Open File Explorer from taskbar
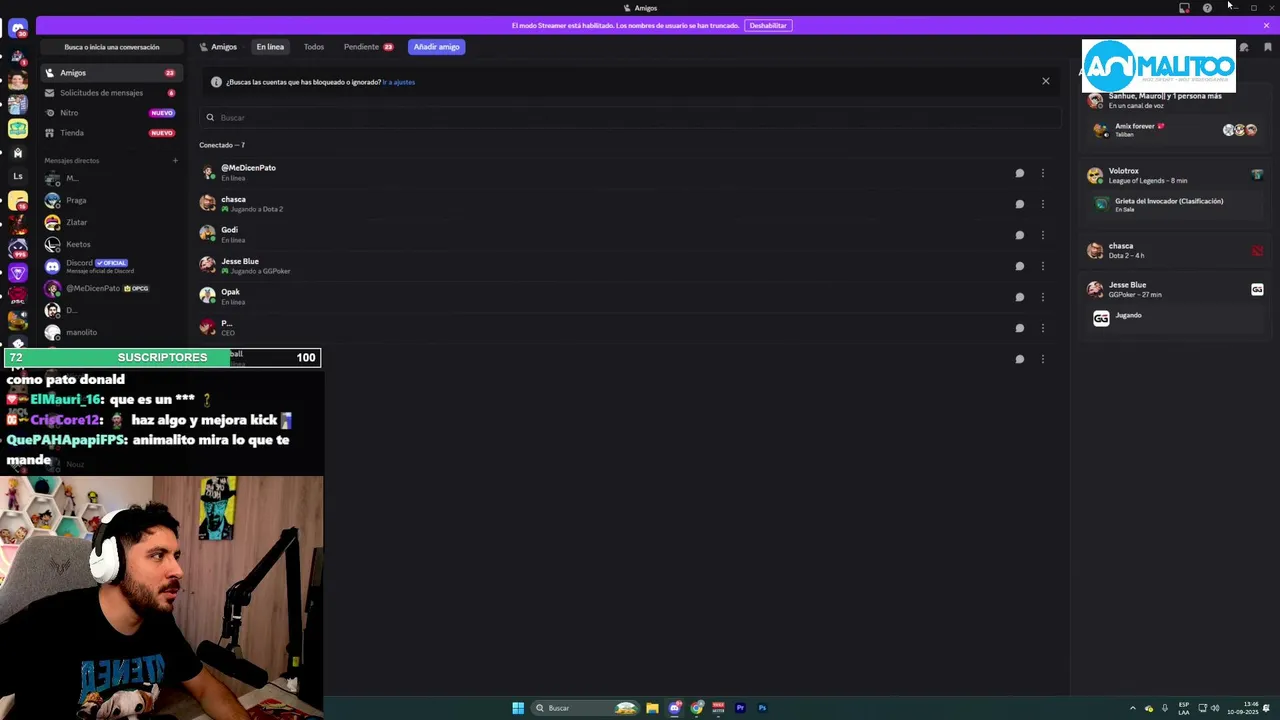The height and width of the screenshot is (720, 1280). click(652, 708)
